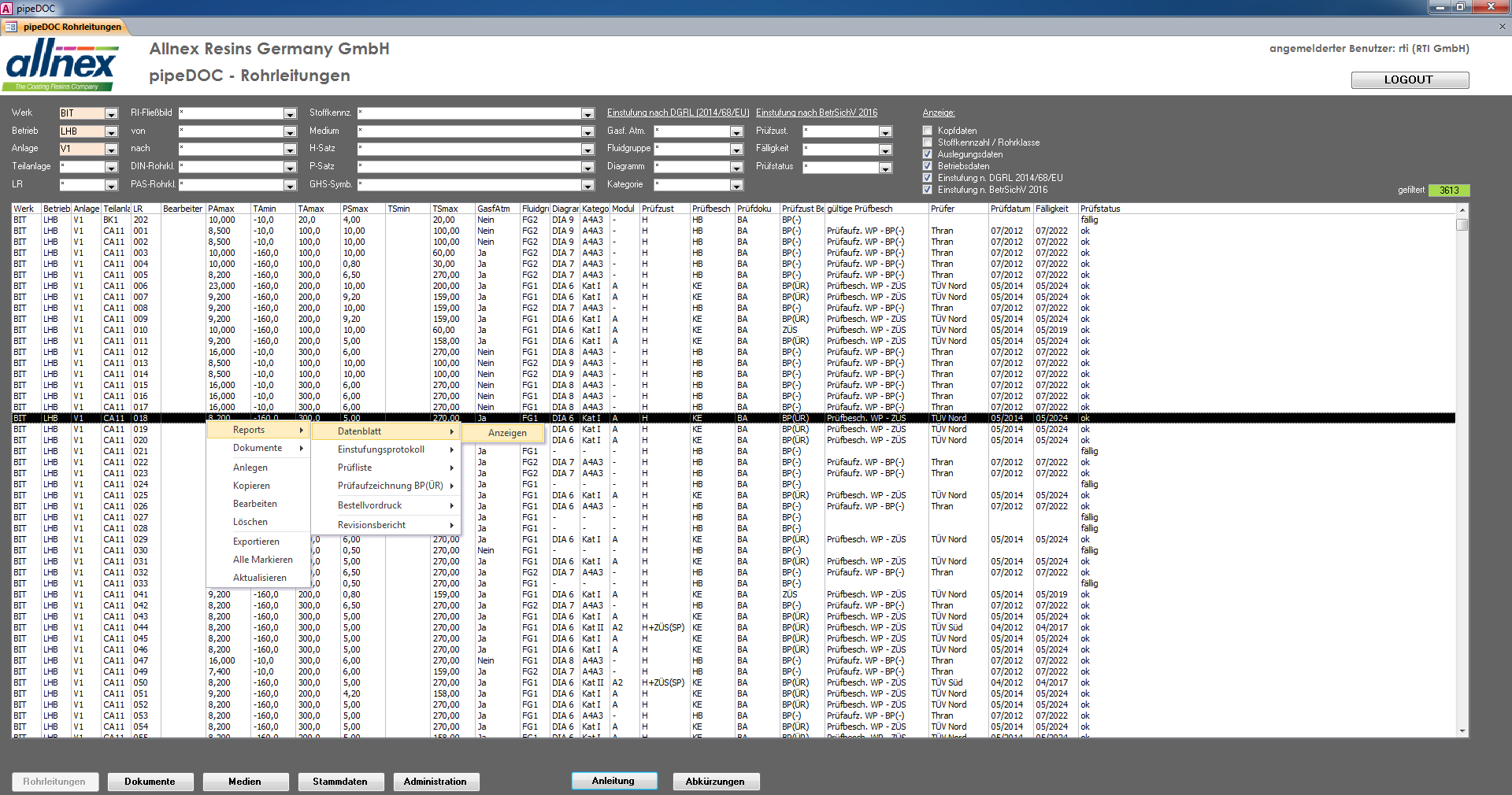
Task: Expand the GHS-Symb. dropdown
Action: (587, 185)
